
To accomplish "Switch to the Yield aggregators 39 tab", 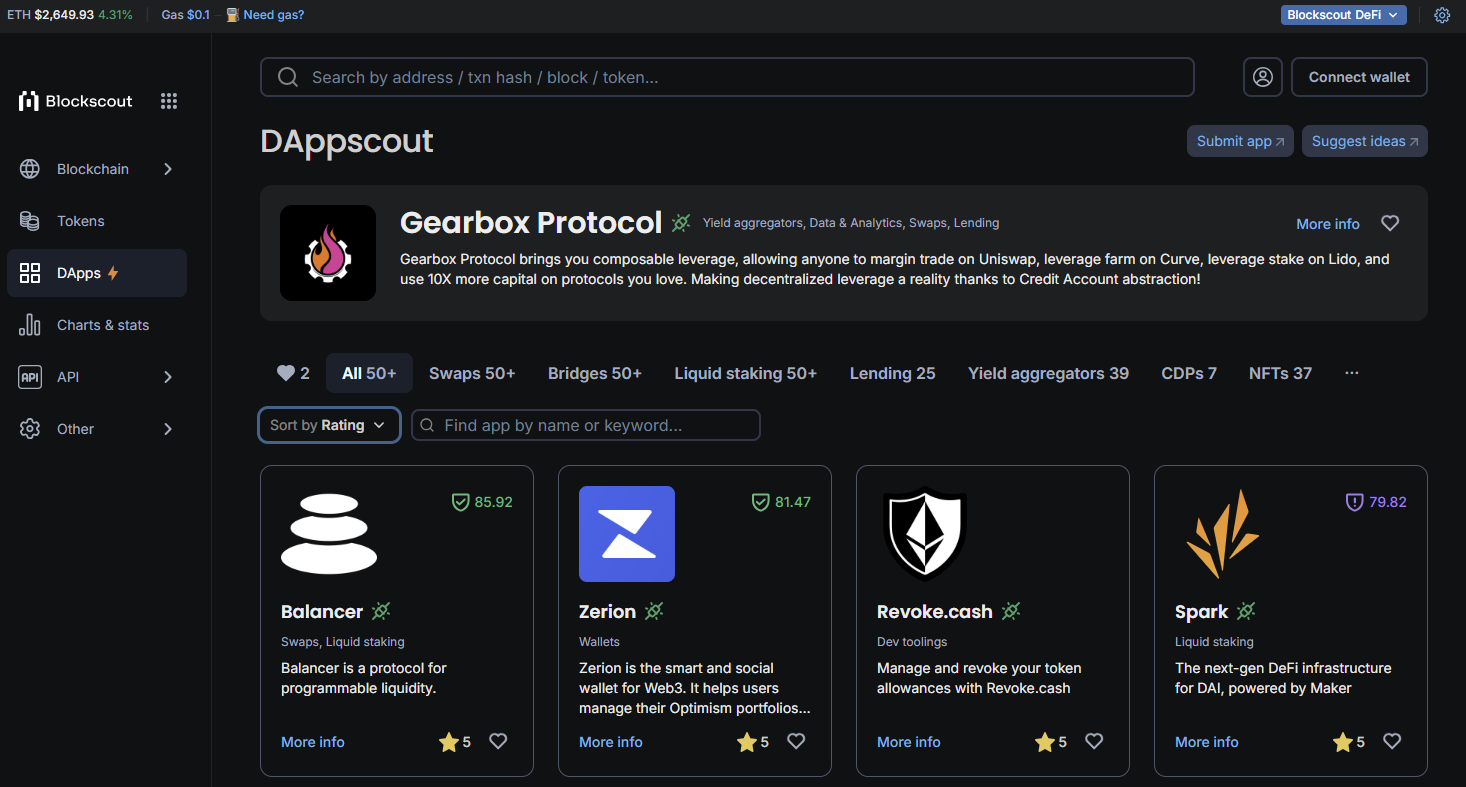I will pos(1048,373).
